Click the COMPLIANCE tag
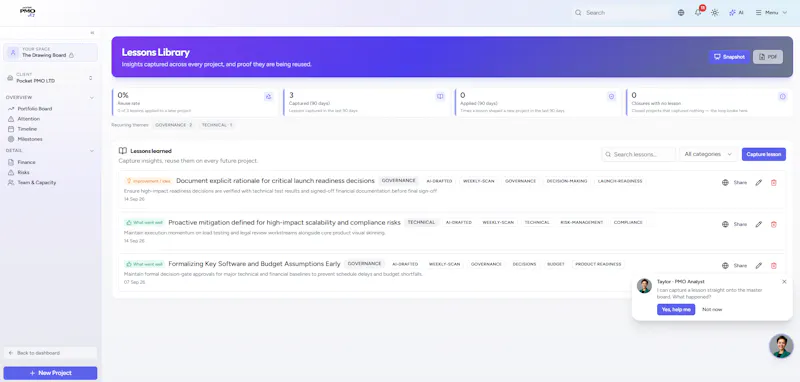The width and height of the screenshot is (800, 382). (628, 222)
